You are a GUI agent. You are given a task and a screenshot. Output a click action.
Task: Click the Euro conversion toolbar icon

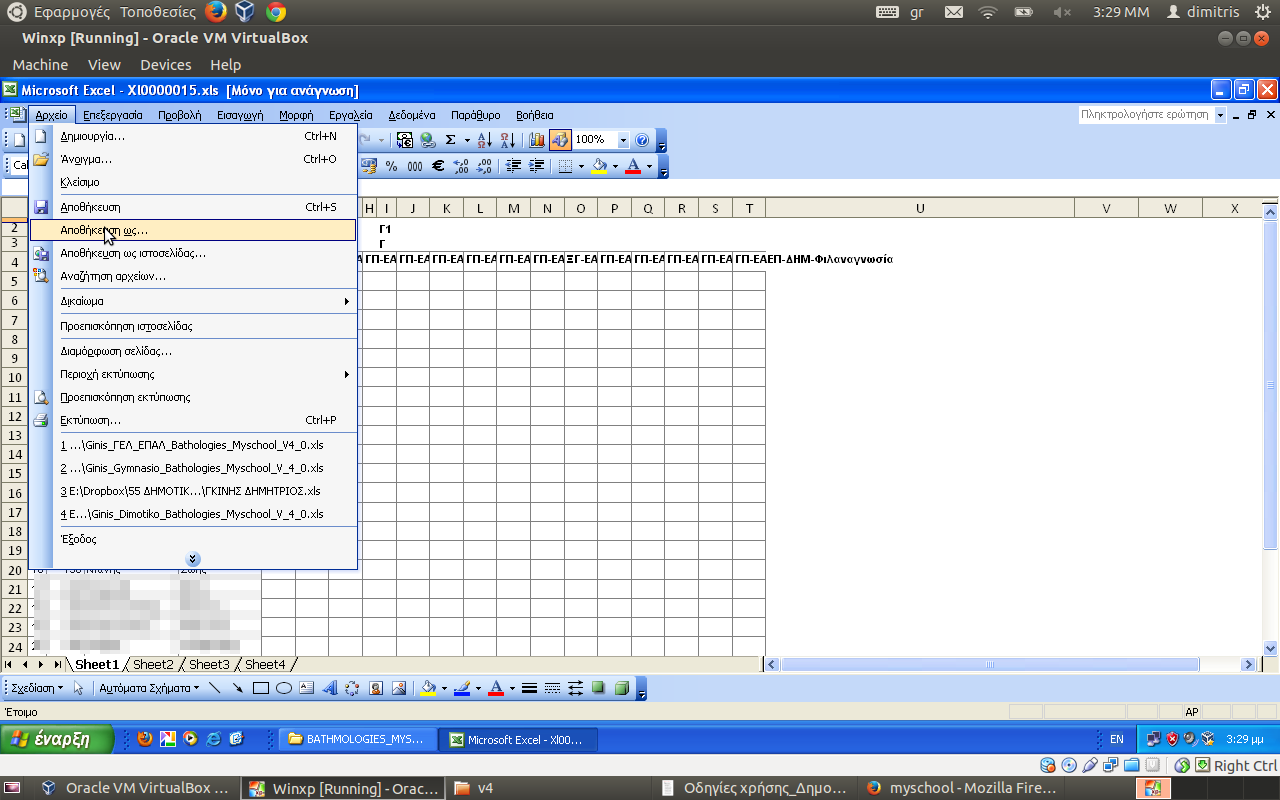tap(405, 140)
